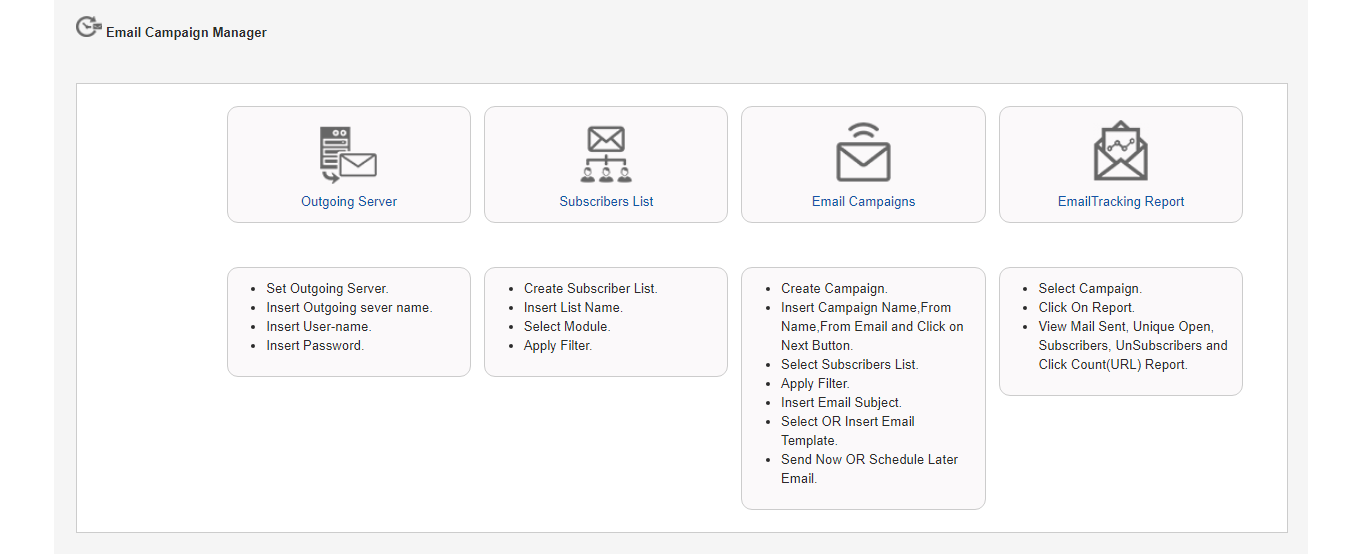Open the Outgoing Server text link
Viewport: 1360px width, 554px height.
(349, 201)
